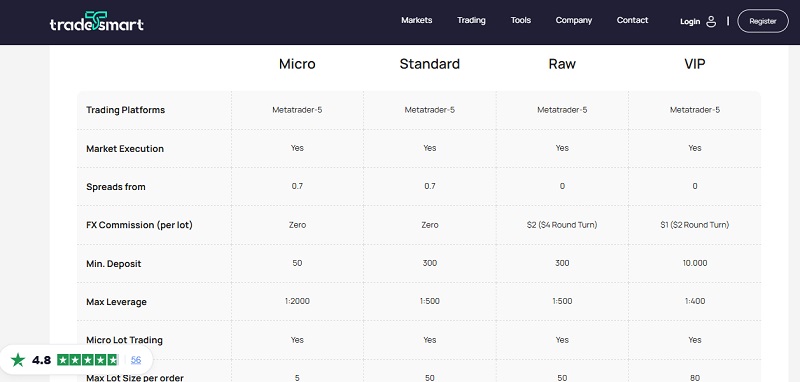
Task: Click VIP max lot size 80
Action: [695, 378]
